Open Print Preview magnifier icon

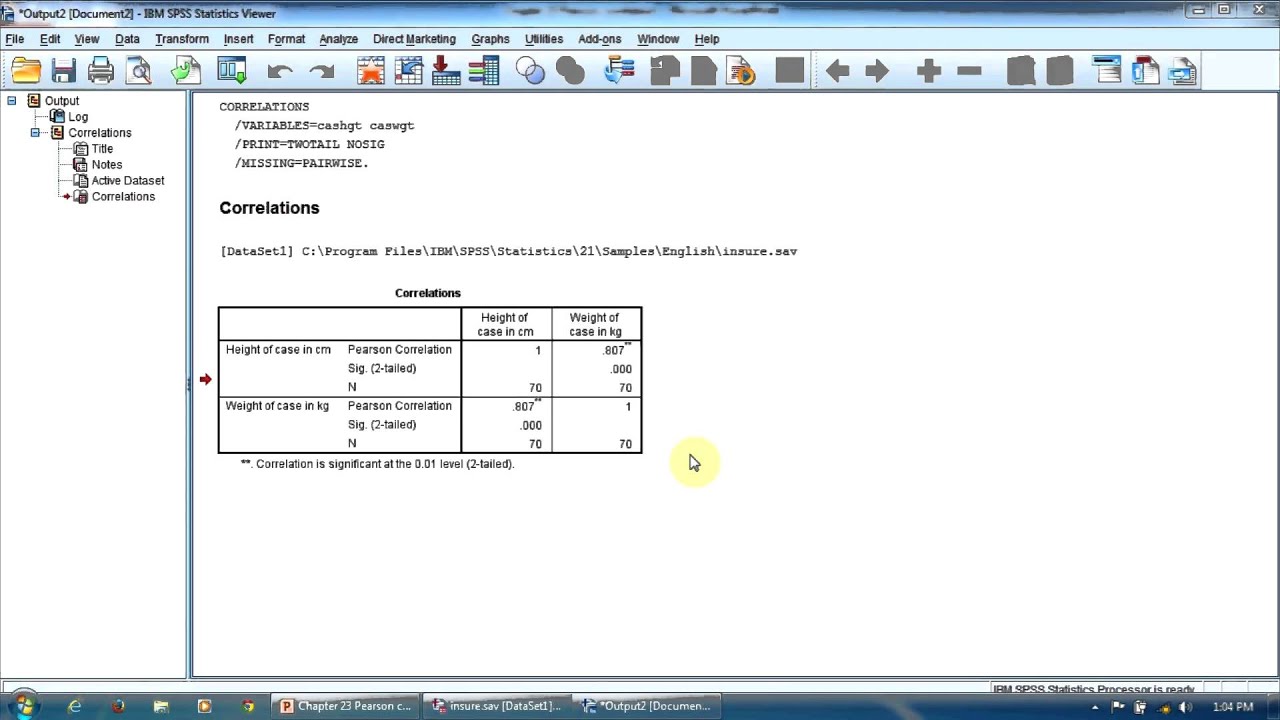pos(139,71)
